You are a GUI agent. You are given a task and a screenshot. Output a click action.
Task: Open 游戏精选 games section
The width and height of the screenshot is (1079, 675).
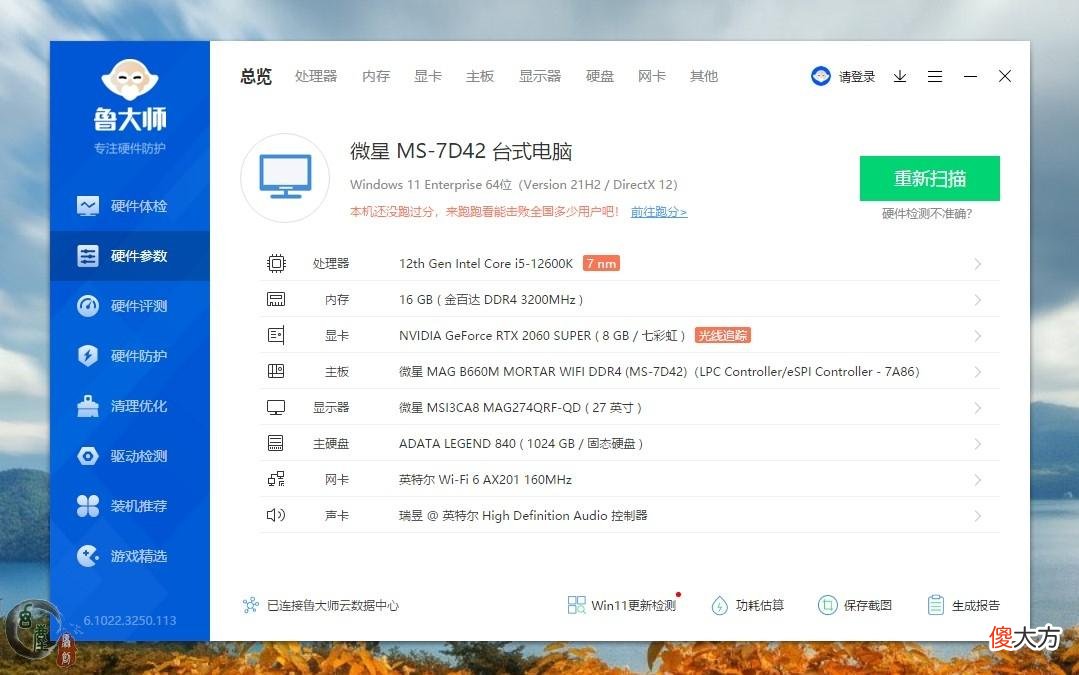click(129, 556)
